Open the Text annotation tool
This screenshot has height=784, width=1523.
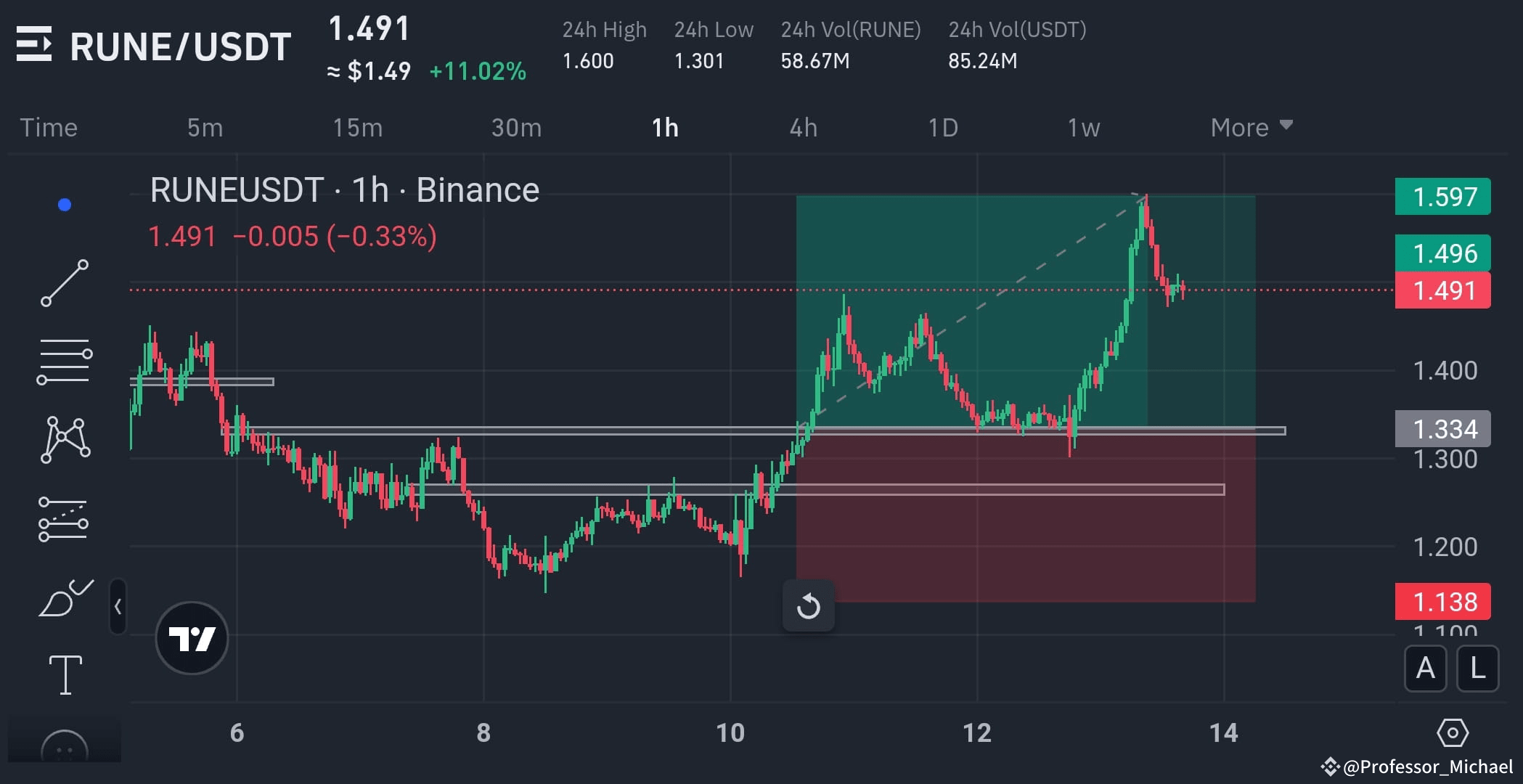point(64,674)
